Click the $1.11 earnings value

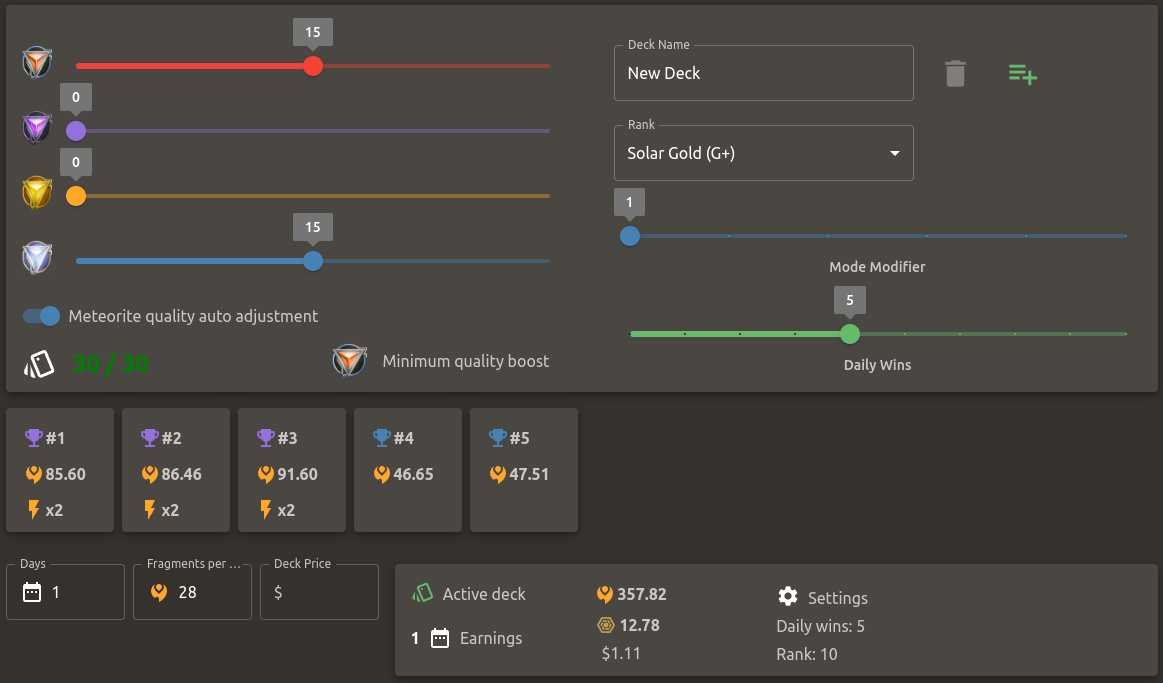tap(621, 653)
